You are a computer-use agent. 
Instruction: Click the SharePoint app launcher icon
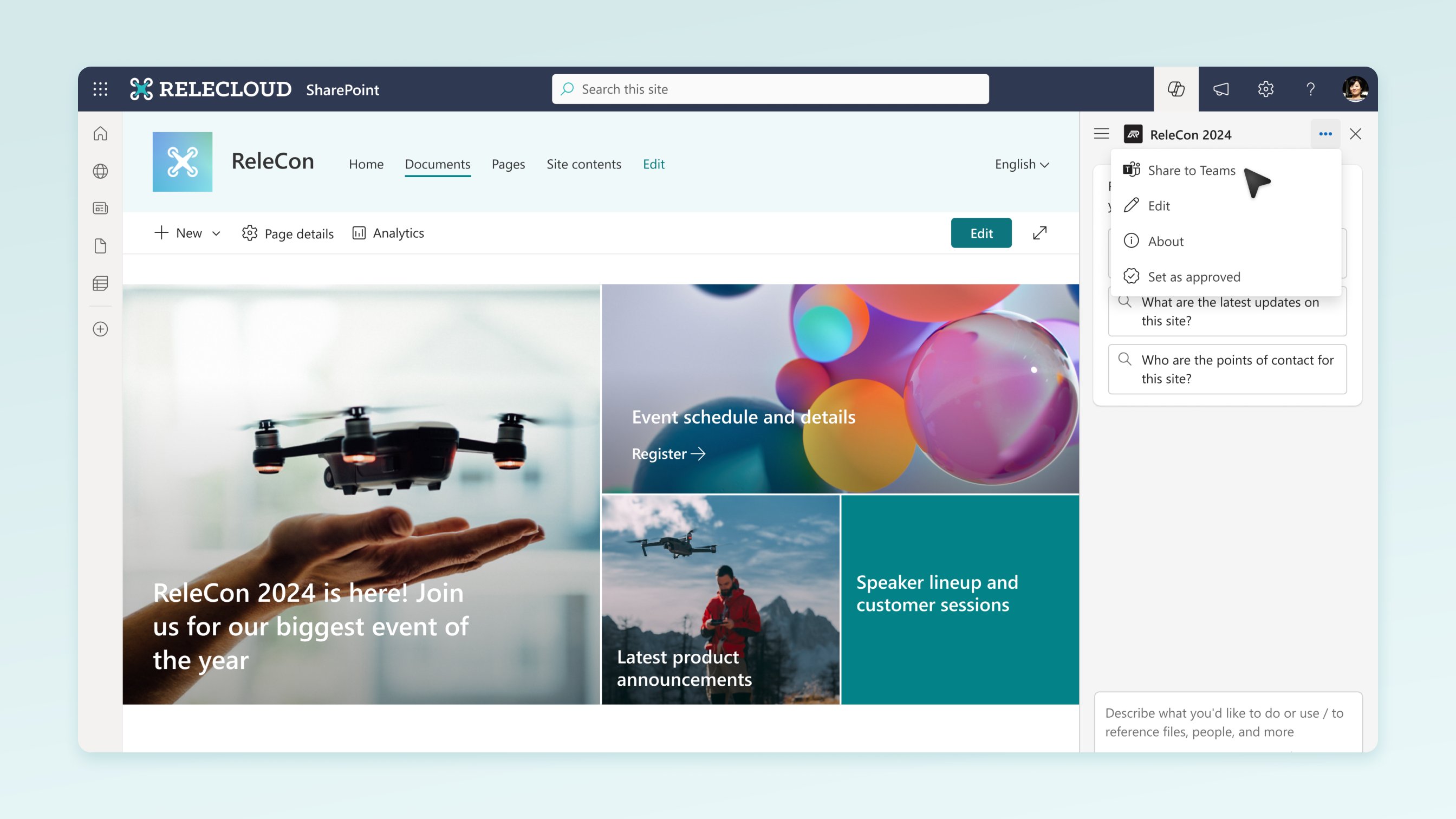coord(100,89)
